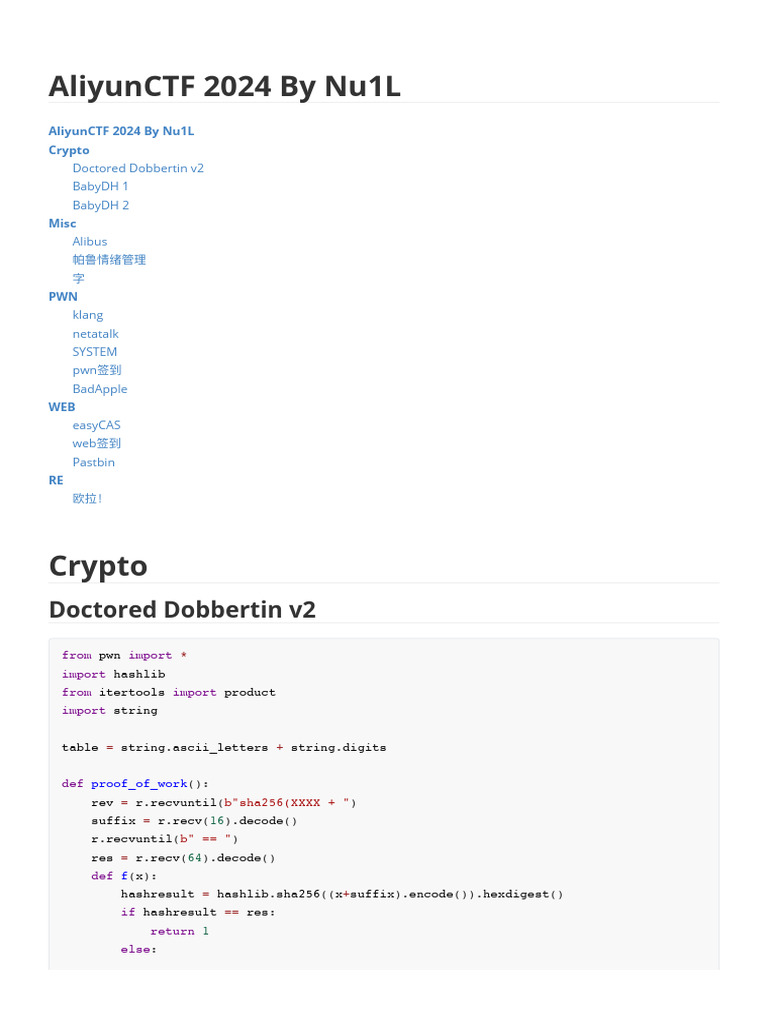Select the SYSTEM challenge link
768x1024 pixels.
pyautogui.click(x=94, y=351)
